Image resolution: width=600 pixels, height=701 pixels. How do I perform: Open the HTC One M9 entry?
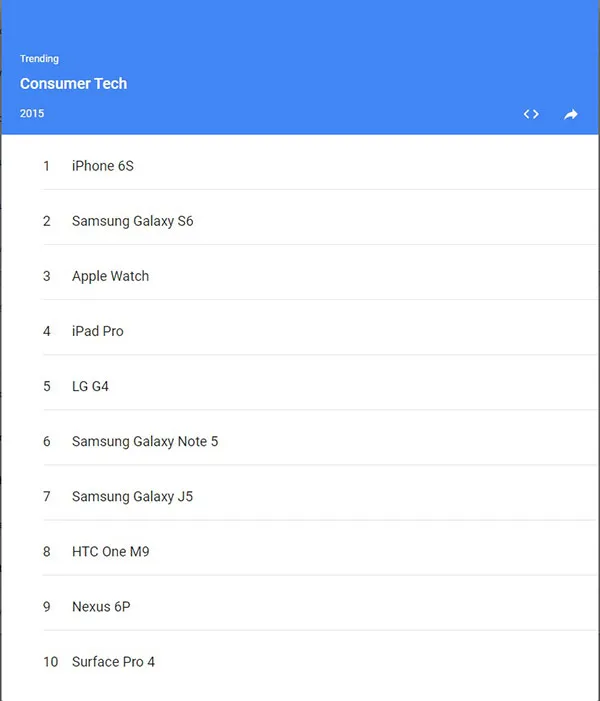(110, 551)
